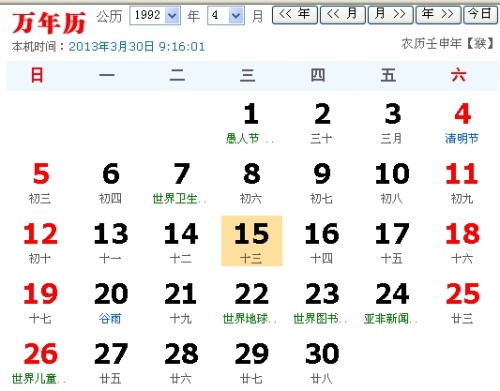This screenshot has width=500, height=391.
Task: Select April 12 初十
Action: [x=40, y=243]
